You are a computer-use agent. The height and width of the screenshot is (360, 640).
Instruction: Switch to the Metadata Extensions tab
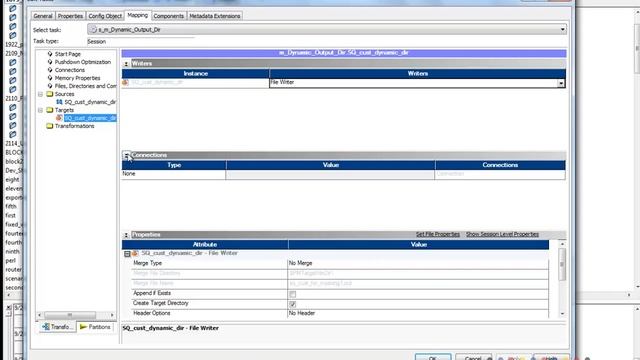(x=215, y=16)
